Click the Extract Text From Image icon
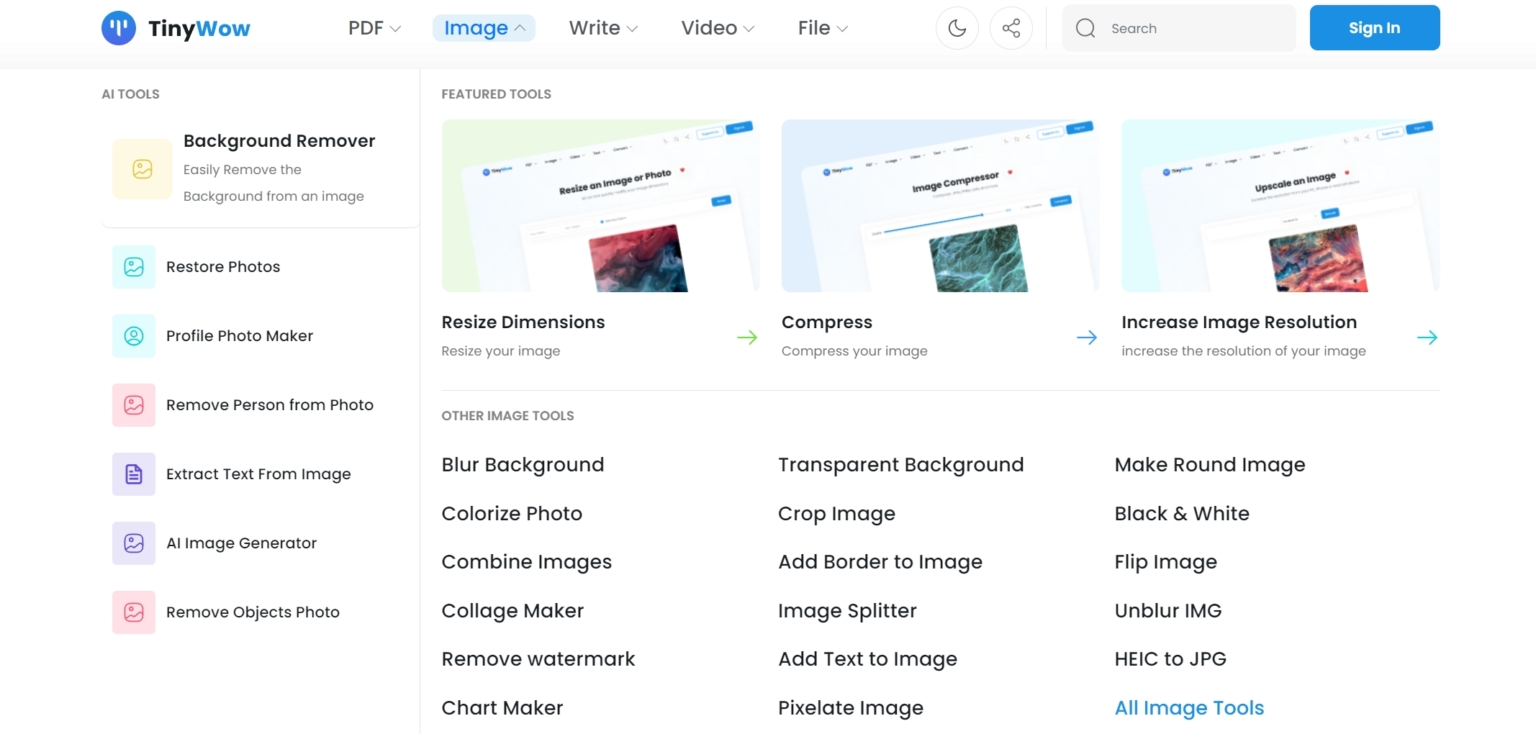 pyautogui.click(x=133, y=473)
